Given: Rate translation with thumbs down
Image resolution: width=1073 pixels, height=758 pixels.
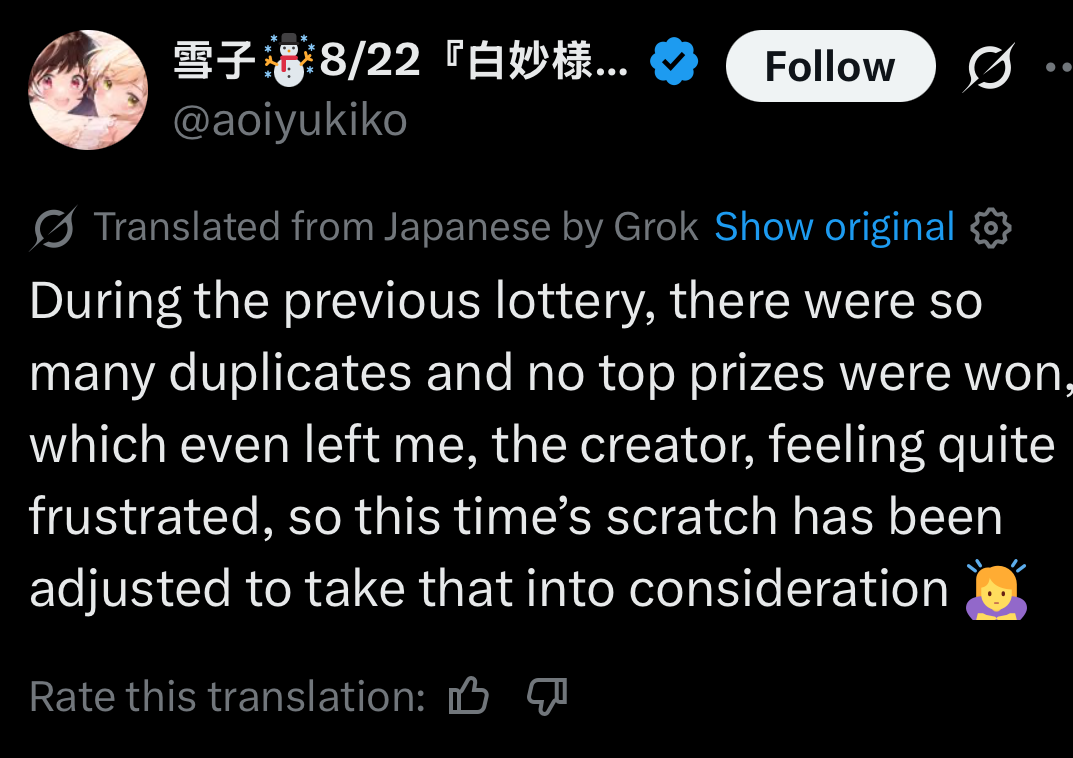Looking at the screenshot, I should 547,696.
